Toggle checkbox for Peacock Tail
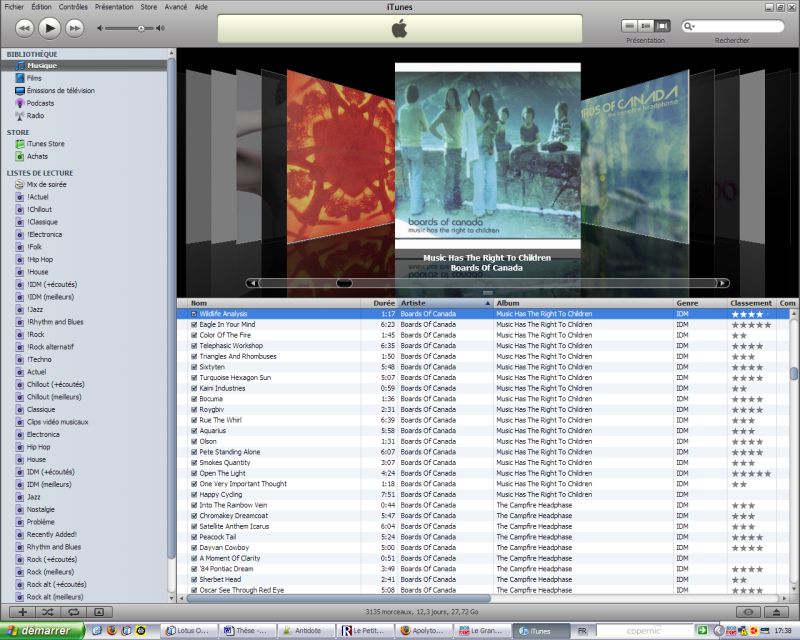 [x=194, y=537]
